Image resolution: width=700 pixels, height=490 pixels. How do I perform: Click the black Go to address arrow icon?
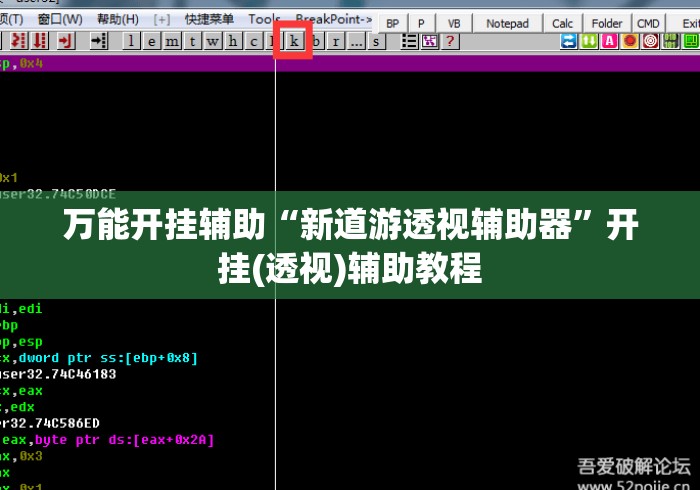pyautogui.click(x=99, y=41)
